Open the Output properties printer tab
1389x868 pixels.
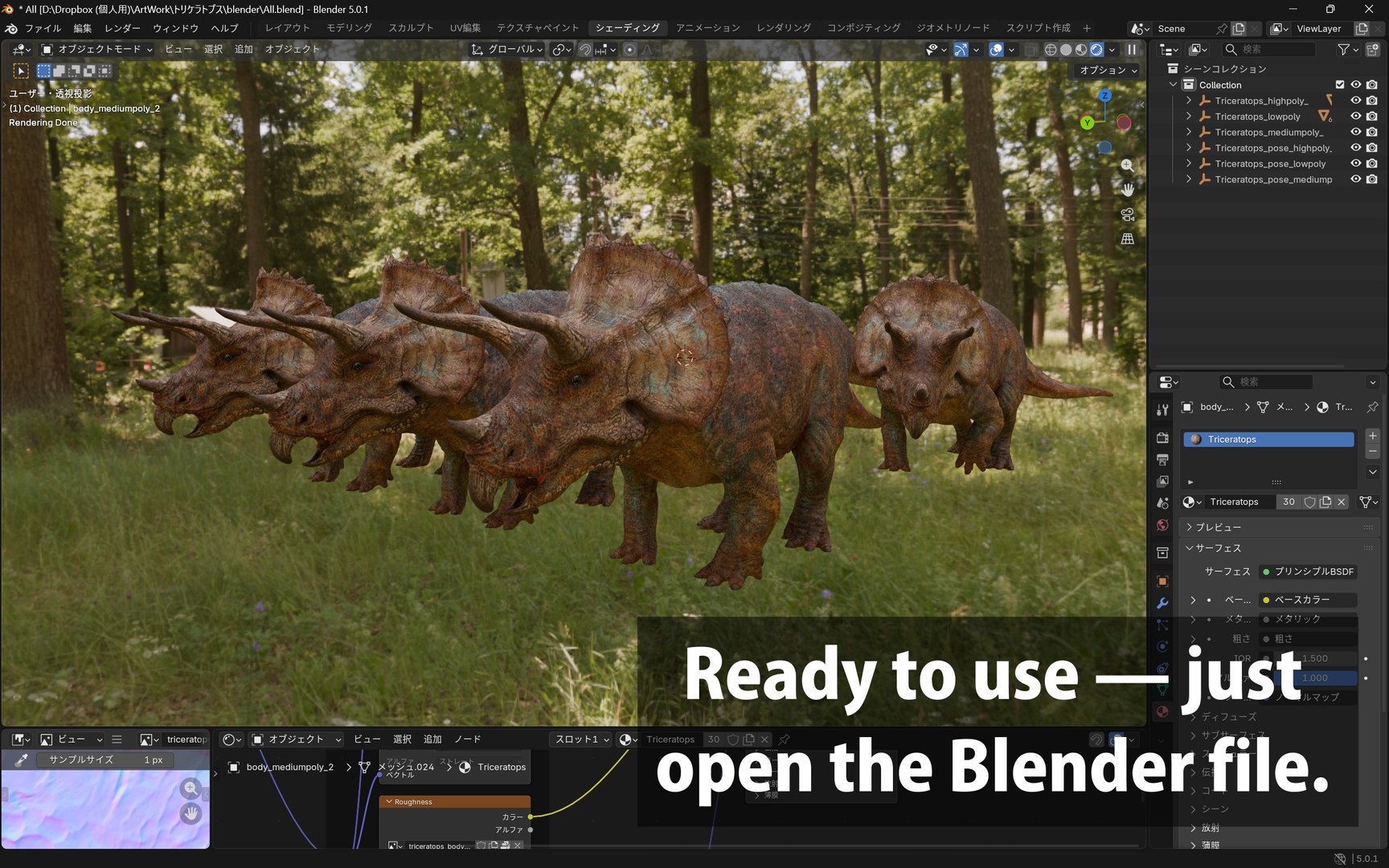click(x=1162, y=460)
